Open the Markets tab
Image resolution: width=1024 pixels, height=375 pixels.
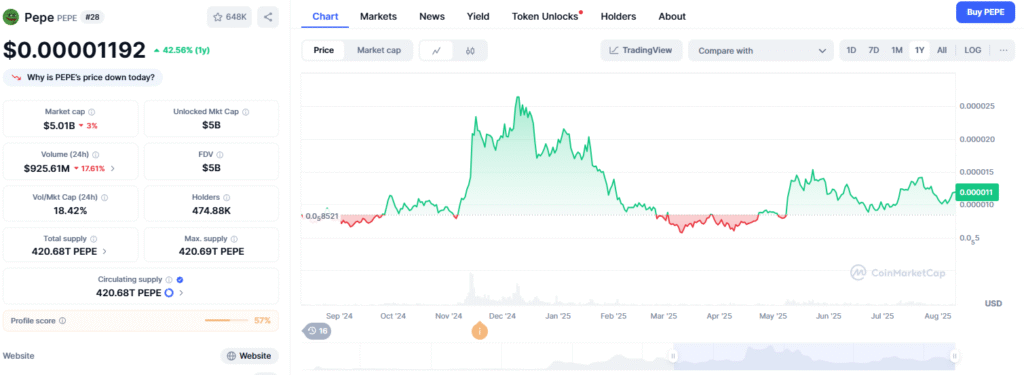coord(378,16)
